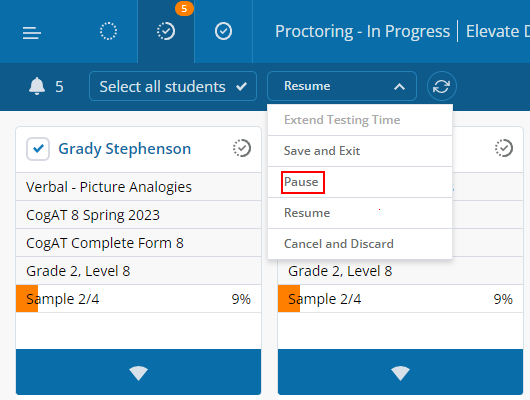The image size is (530, 400).
Task: Expand Grady Stephenson's card details arrow
Action: 138,372
